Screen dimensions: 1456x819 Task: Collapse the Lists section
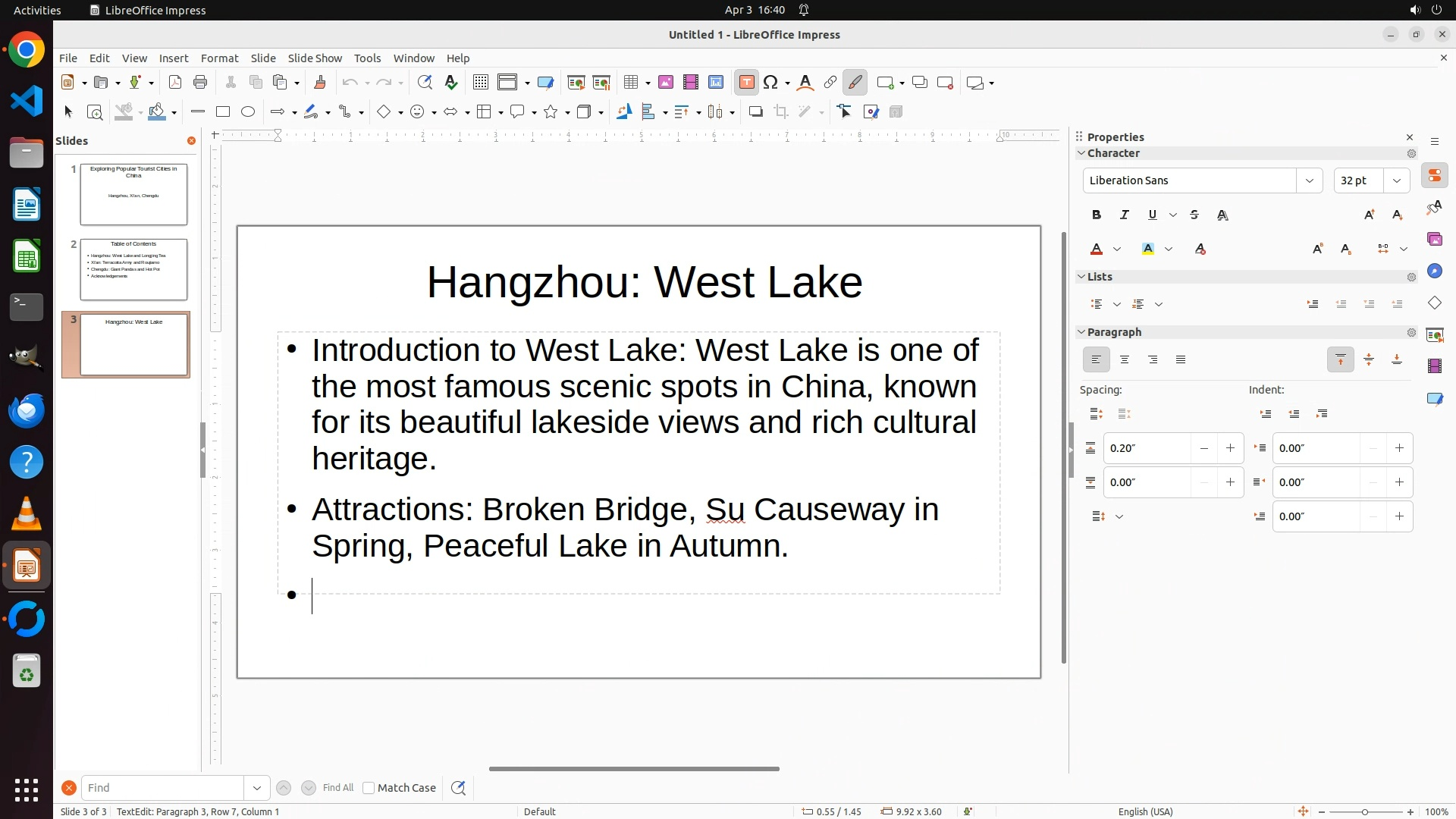pyautogui.click(x=1081, y=277)
